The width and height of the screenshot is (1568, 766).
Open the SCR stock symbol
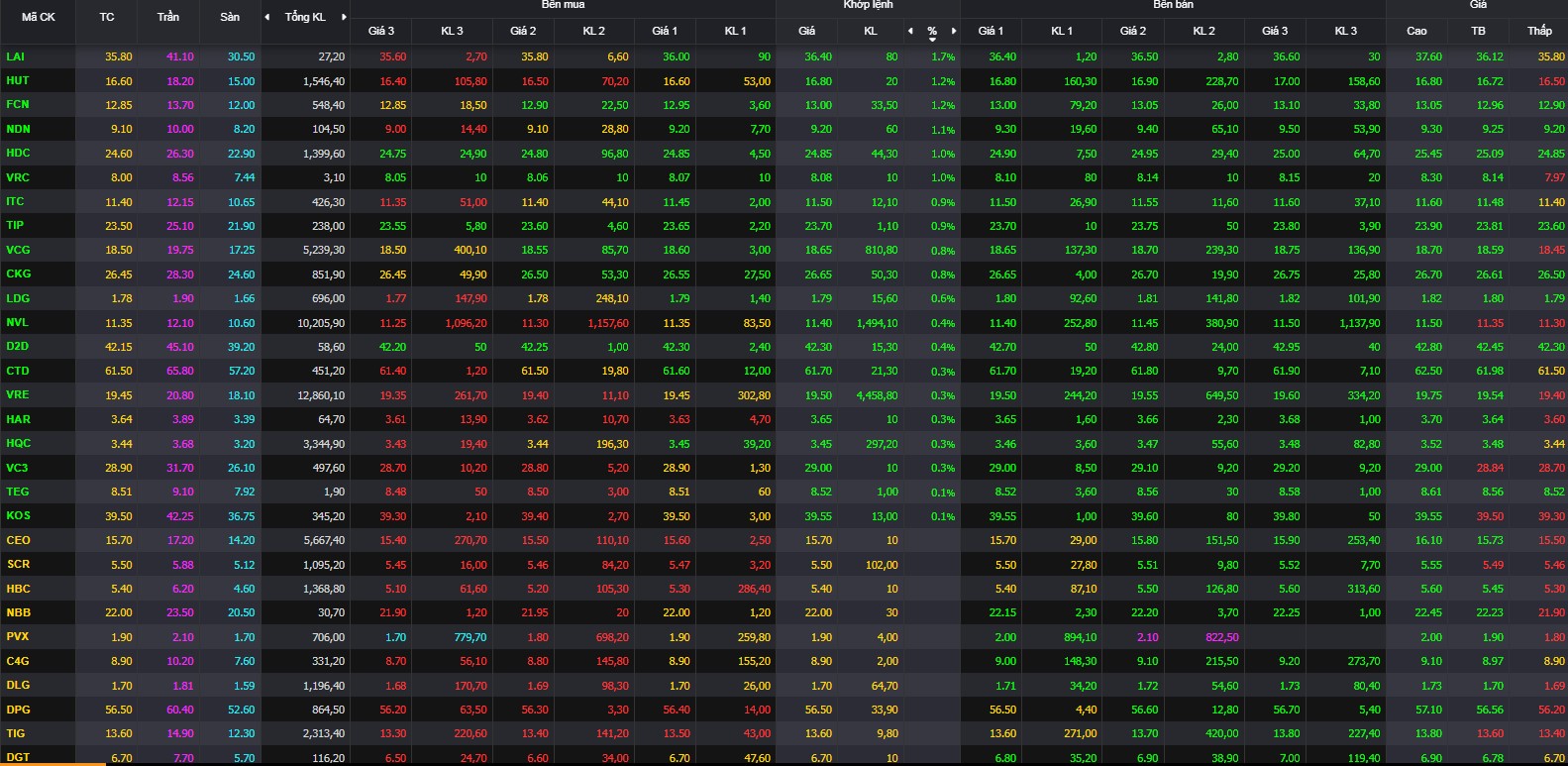click(18, 564)
